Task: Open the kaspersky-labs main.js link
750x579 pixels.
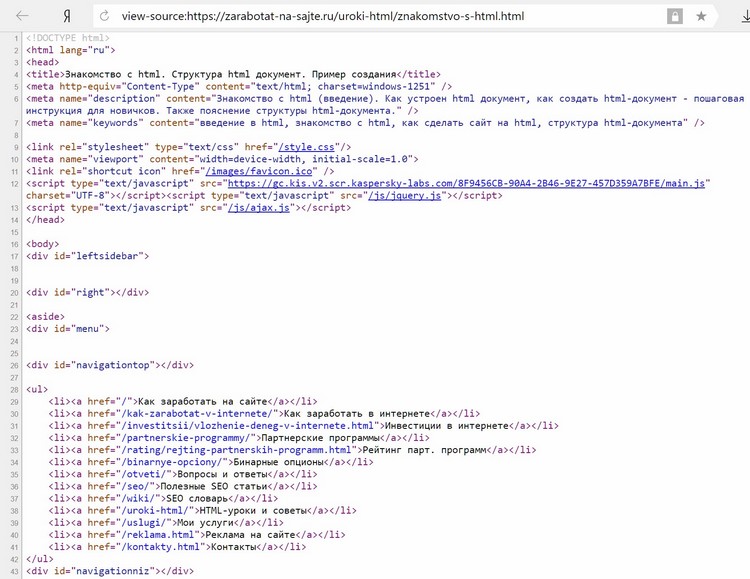Action: (466, 183)
